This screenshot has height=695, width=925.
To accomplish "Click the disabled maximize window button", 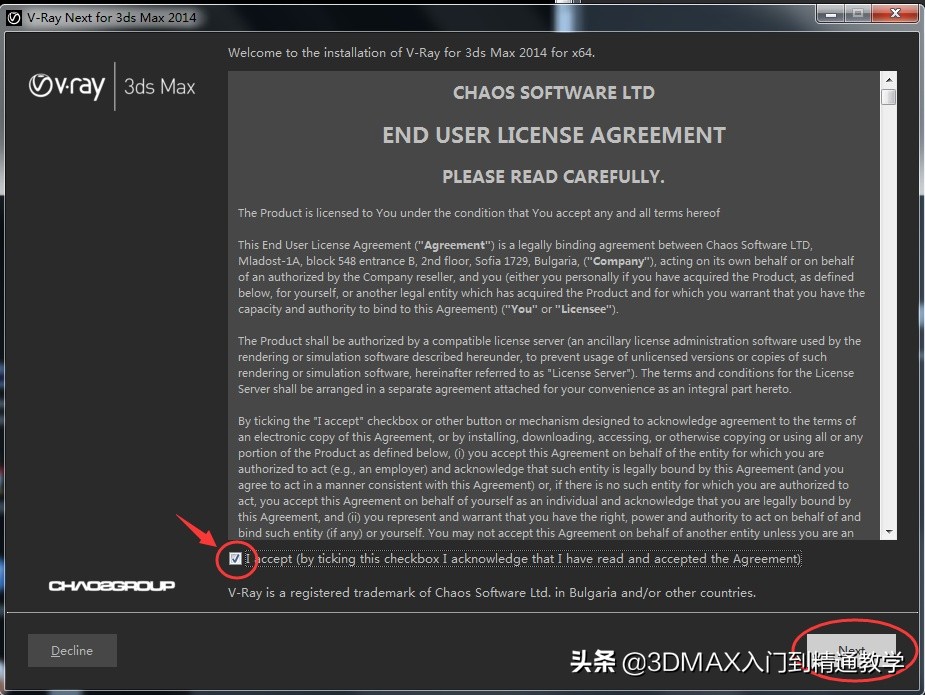I will point(858,14).
